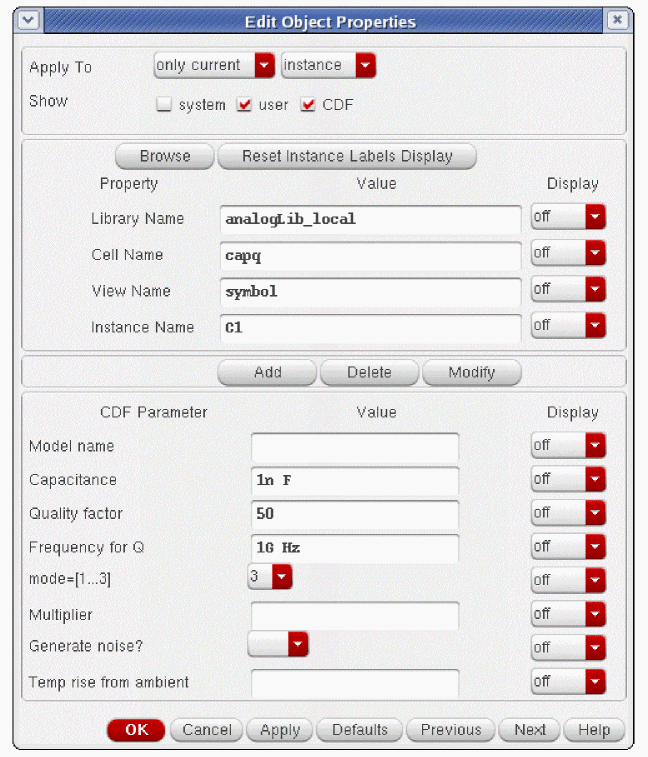Click the Cell Name value field

(370, 255)
